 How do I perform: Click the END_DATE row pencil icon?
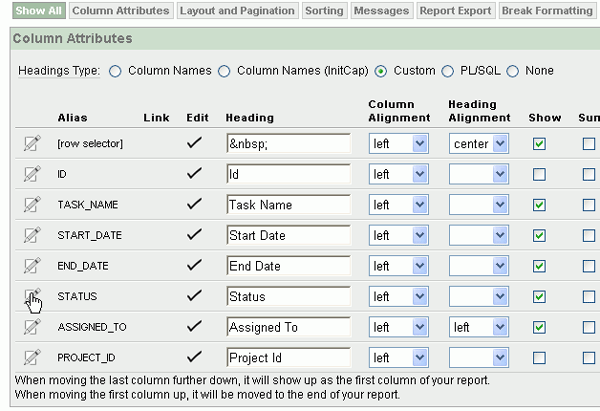32,266
